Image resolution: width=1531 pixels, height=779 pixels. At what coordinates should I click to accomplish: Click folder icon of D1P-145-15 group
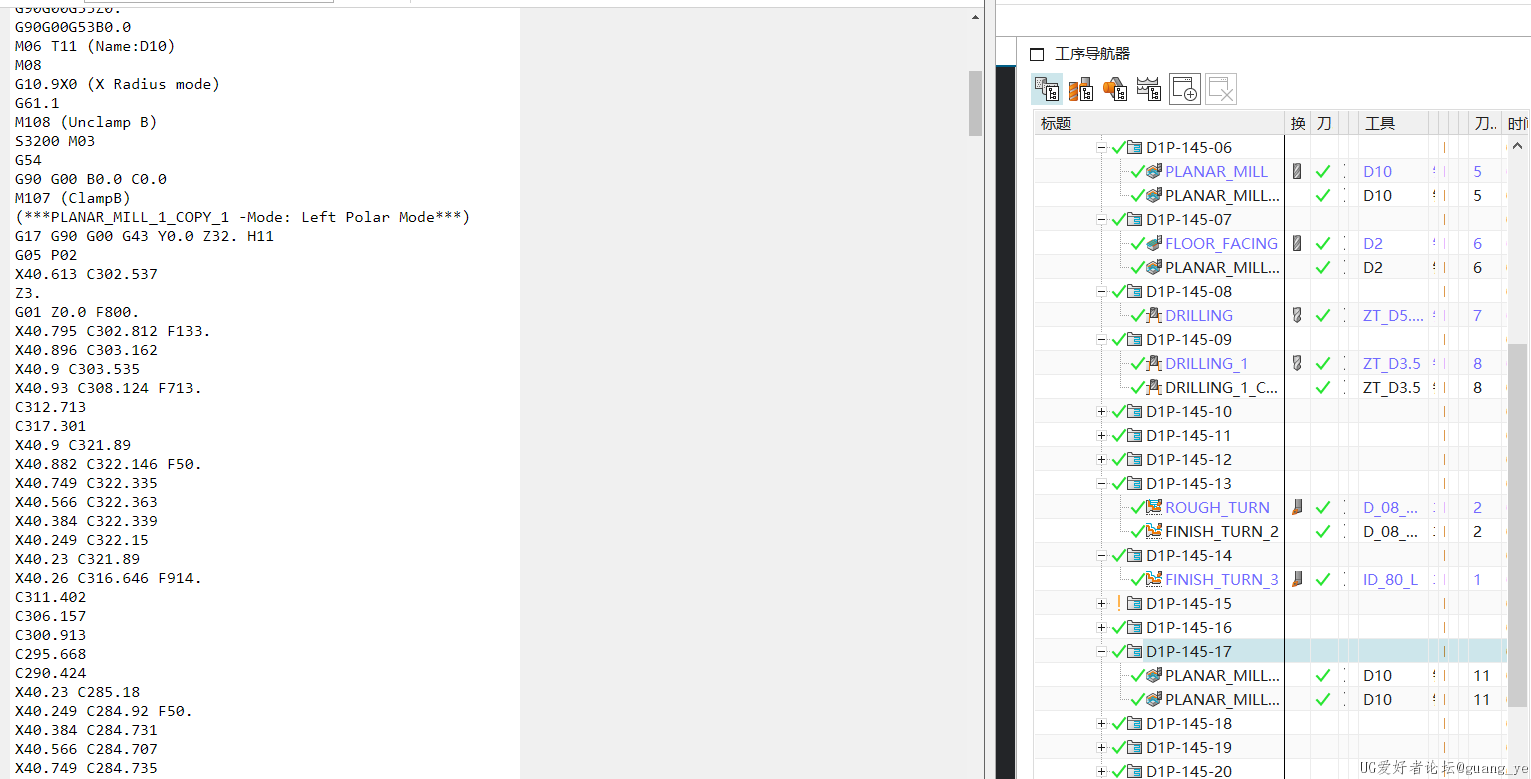tap(1134, 603)
